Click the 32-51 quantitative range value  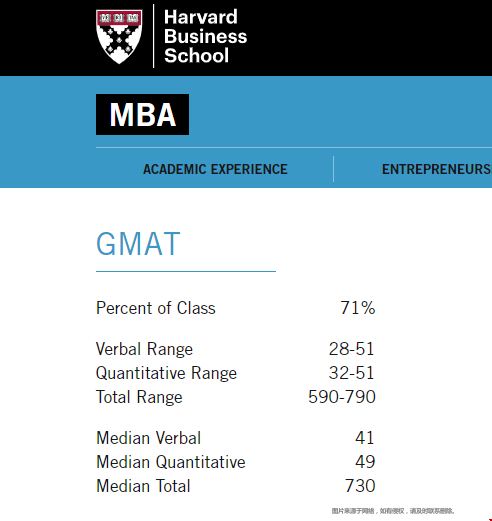pos(351,373)
